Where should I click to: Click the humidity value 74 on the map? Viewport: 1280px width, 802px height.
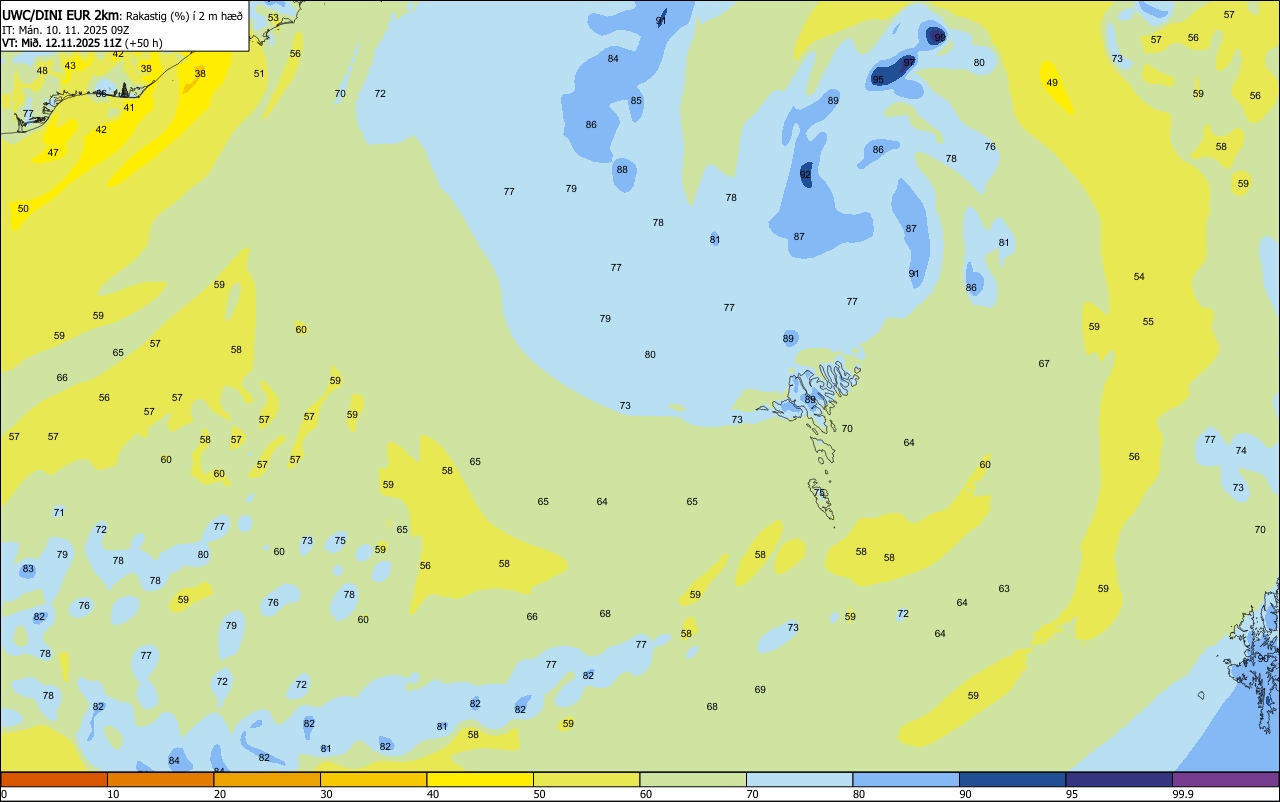click(1241, 451)
